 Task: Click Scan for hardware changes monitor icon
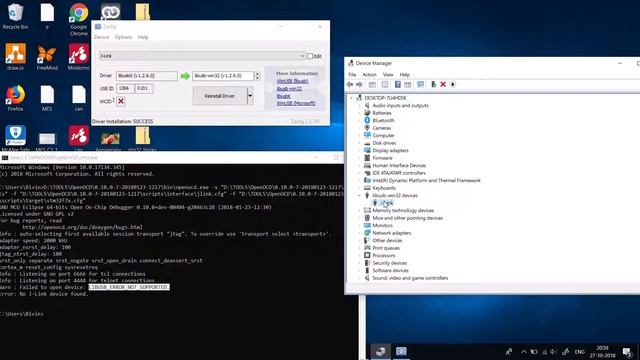pyautogui.click(x=420, y=84)
